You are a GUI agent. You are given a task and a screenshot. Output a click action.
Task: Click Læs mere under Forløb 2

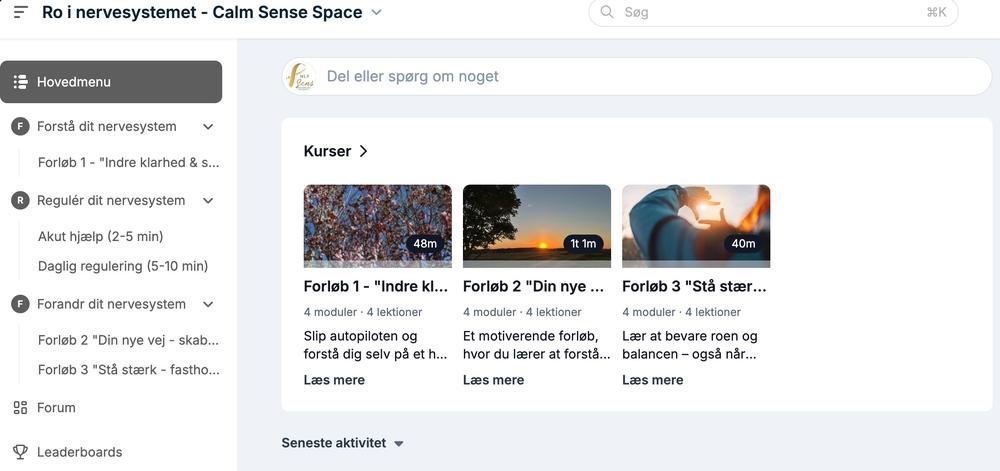pyautogui.click(x=493, y=380)
